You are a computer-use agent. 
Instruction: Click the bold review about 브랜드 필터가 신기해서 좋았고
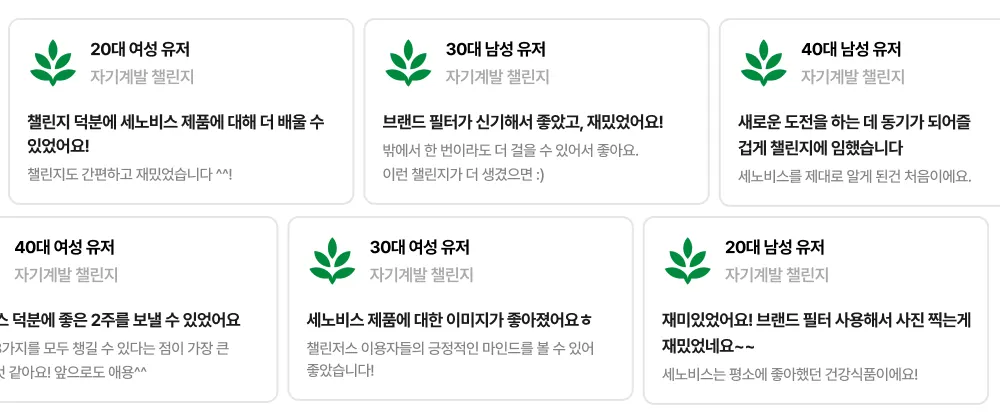(522, 122)
